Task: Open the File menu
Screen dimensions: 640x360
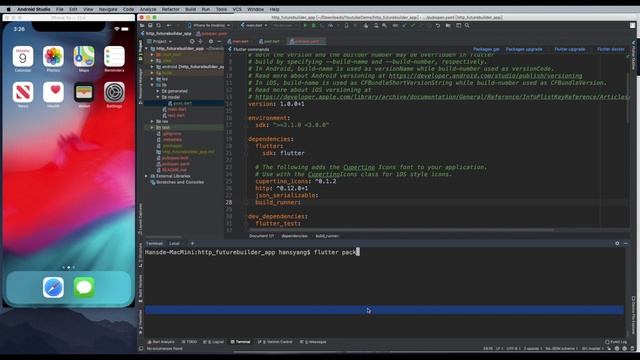Action: 60,9
